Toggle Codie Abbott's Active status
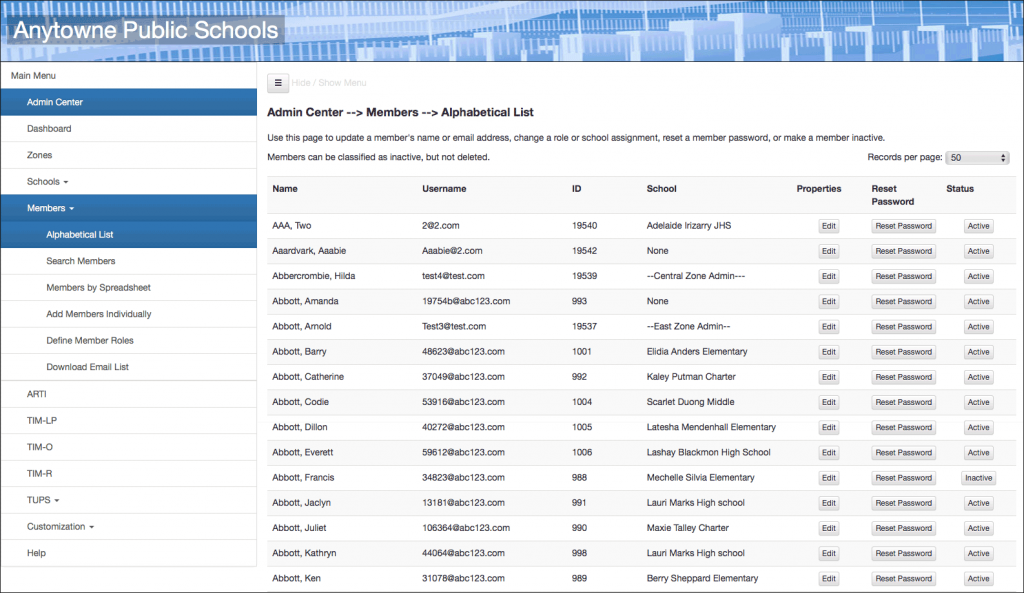 pos(978,402)
